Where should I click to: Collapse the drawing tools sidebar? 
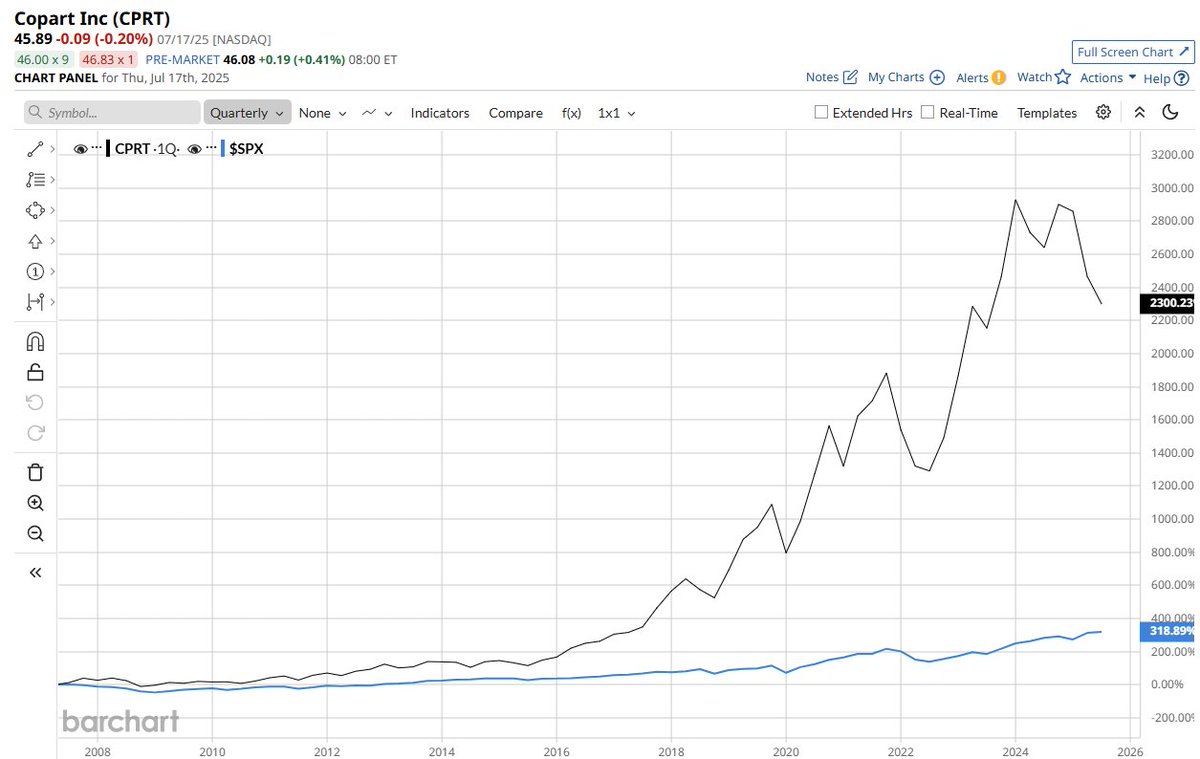[x=35, y=573]
